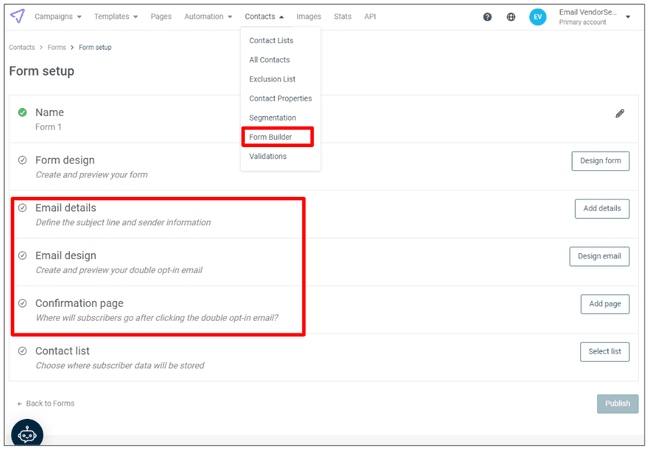Edit form name with pencil icon
The width and height of the screenshot is (650, 452).
[x=620, y=113]
